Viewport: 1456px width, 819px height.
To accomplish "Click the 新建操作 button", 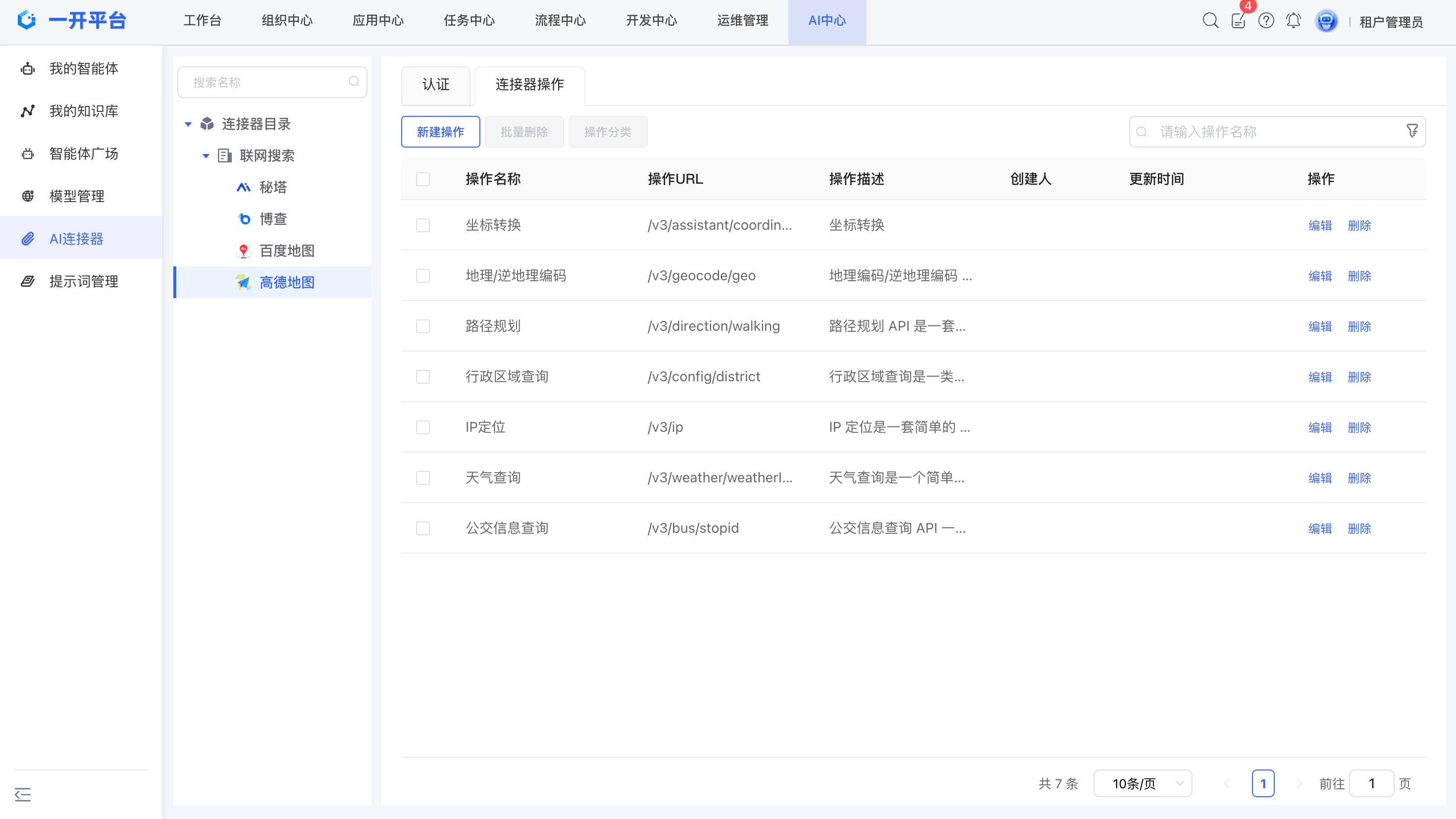I will pos(440,132).
